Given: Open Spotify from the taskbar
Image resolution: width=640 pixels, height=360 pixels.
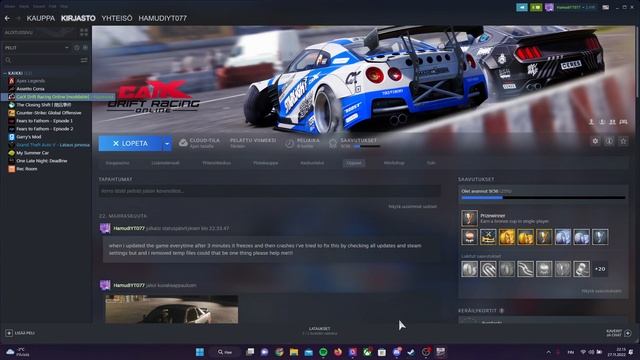Looking at the screenshot, I should (x=323, y=352).
